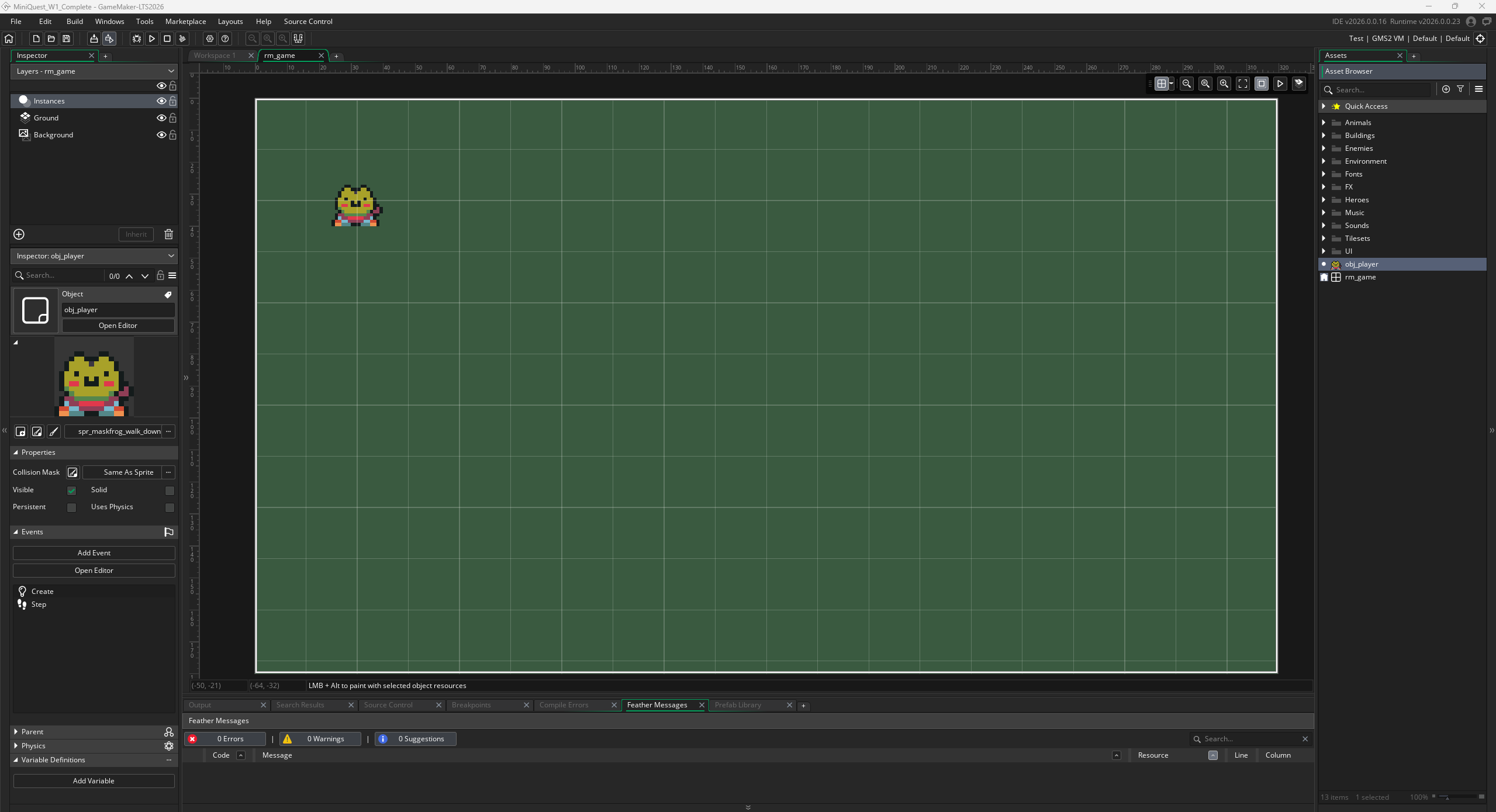Create executable package from toolbar
Screen dimensions: 1496x812
[x=94, y=39]
